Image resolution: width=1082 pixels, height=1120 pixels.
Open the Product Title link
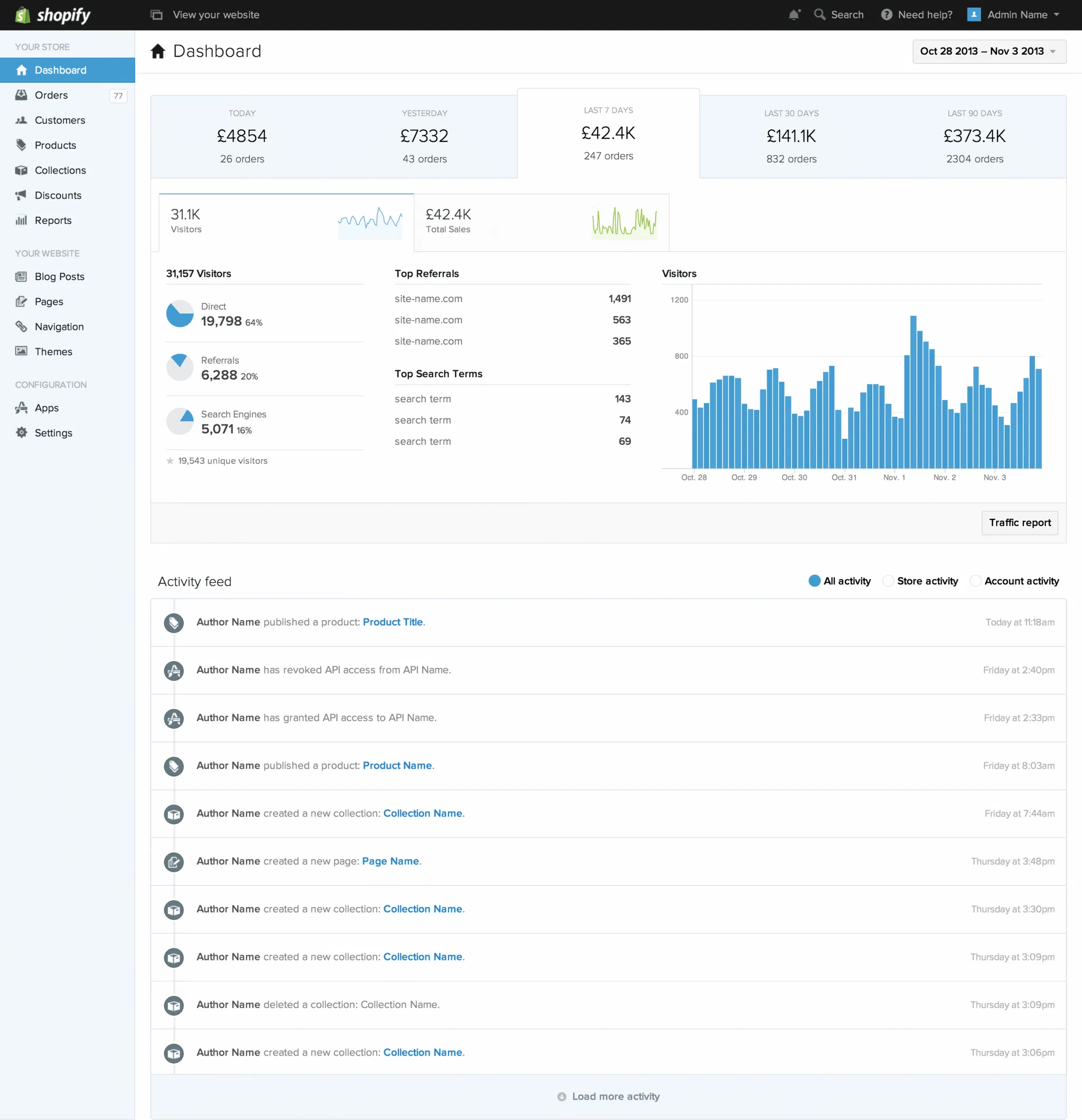point(392,622)
